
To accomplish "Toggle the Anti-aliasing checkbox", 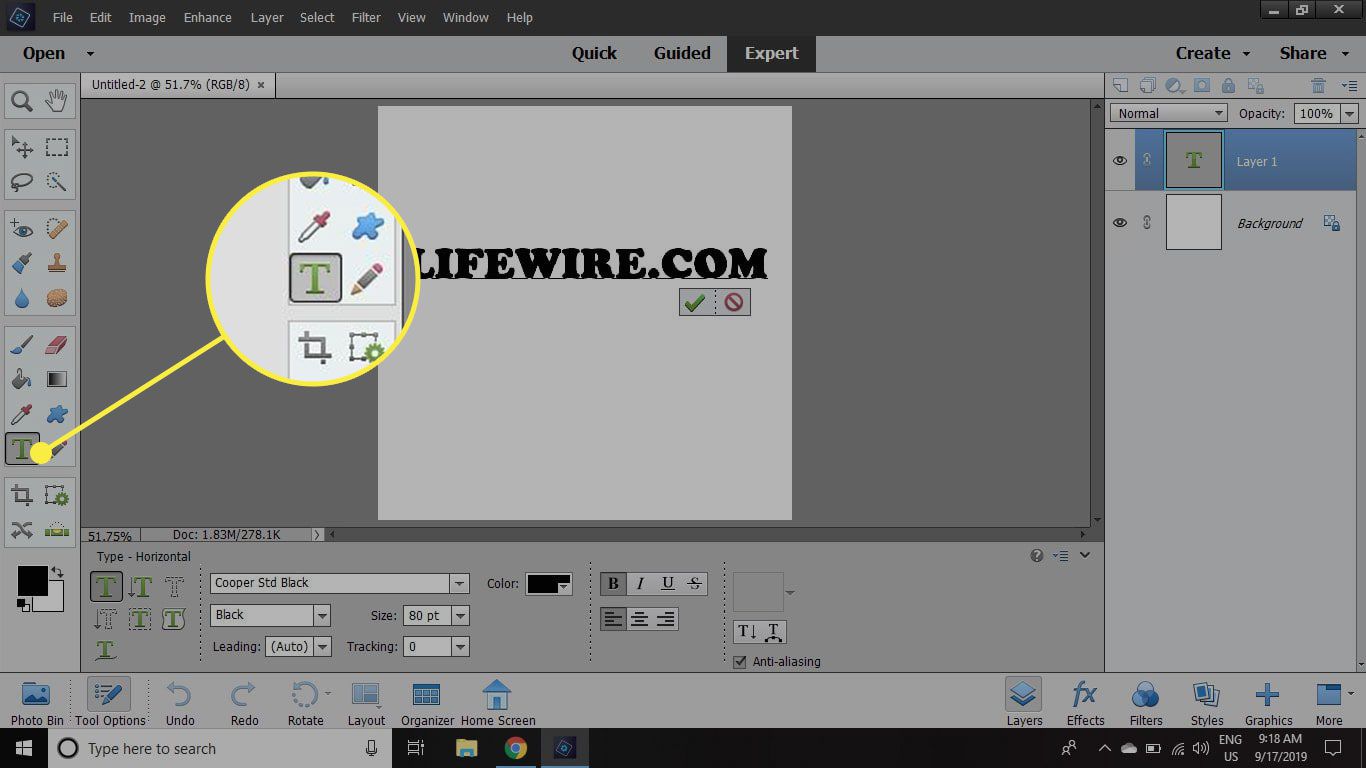I will [x=740, y=662].
